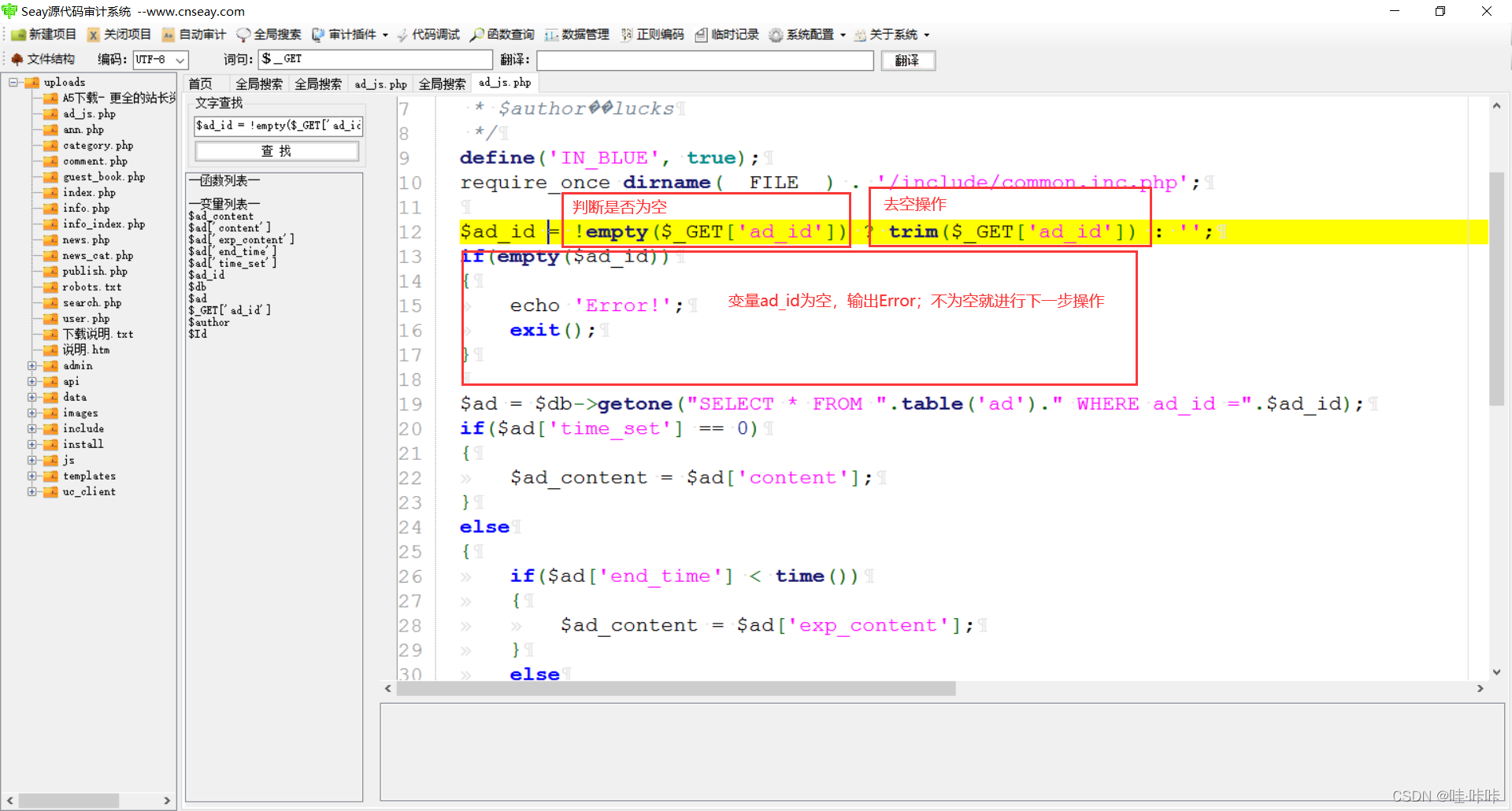Click the code editor vertical scrollbar
1512x811 pixels.
tap(1496, 288)
